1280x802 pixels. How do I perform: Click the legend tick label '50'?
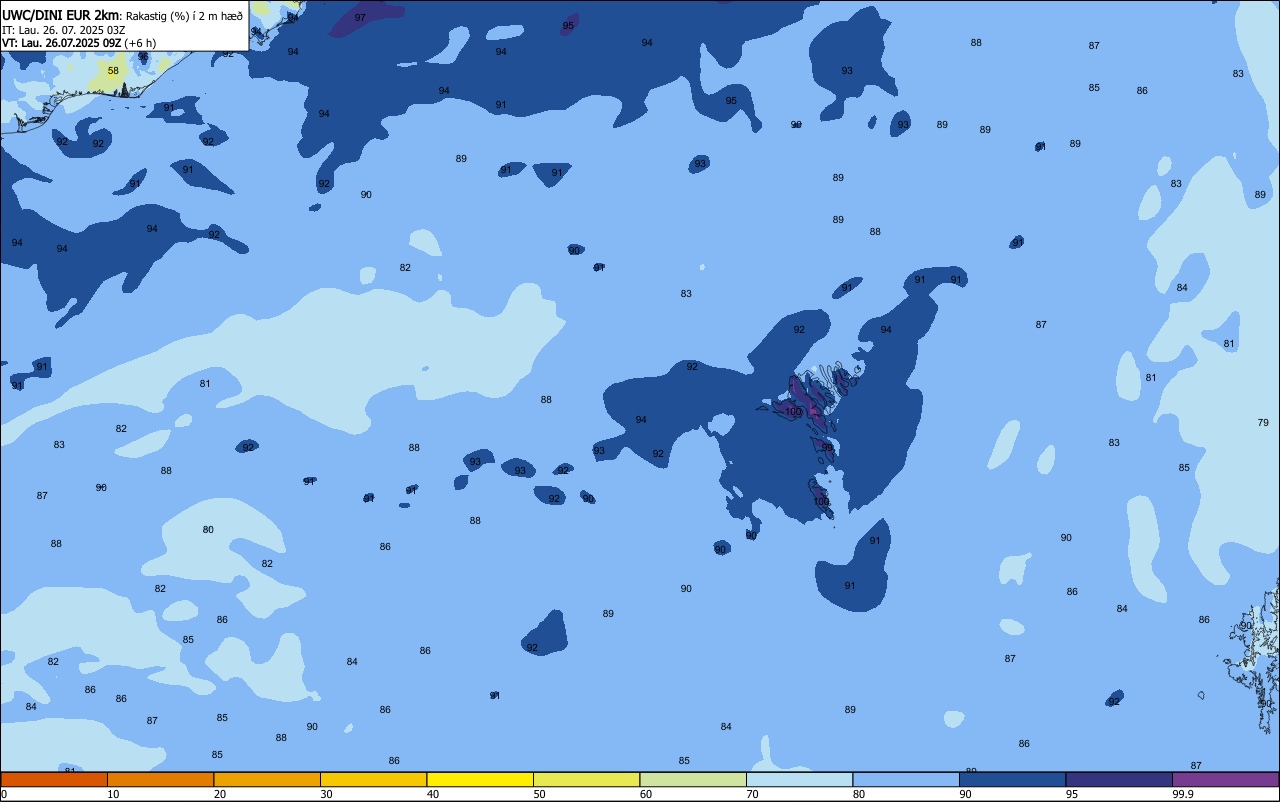point(539,794)
